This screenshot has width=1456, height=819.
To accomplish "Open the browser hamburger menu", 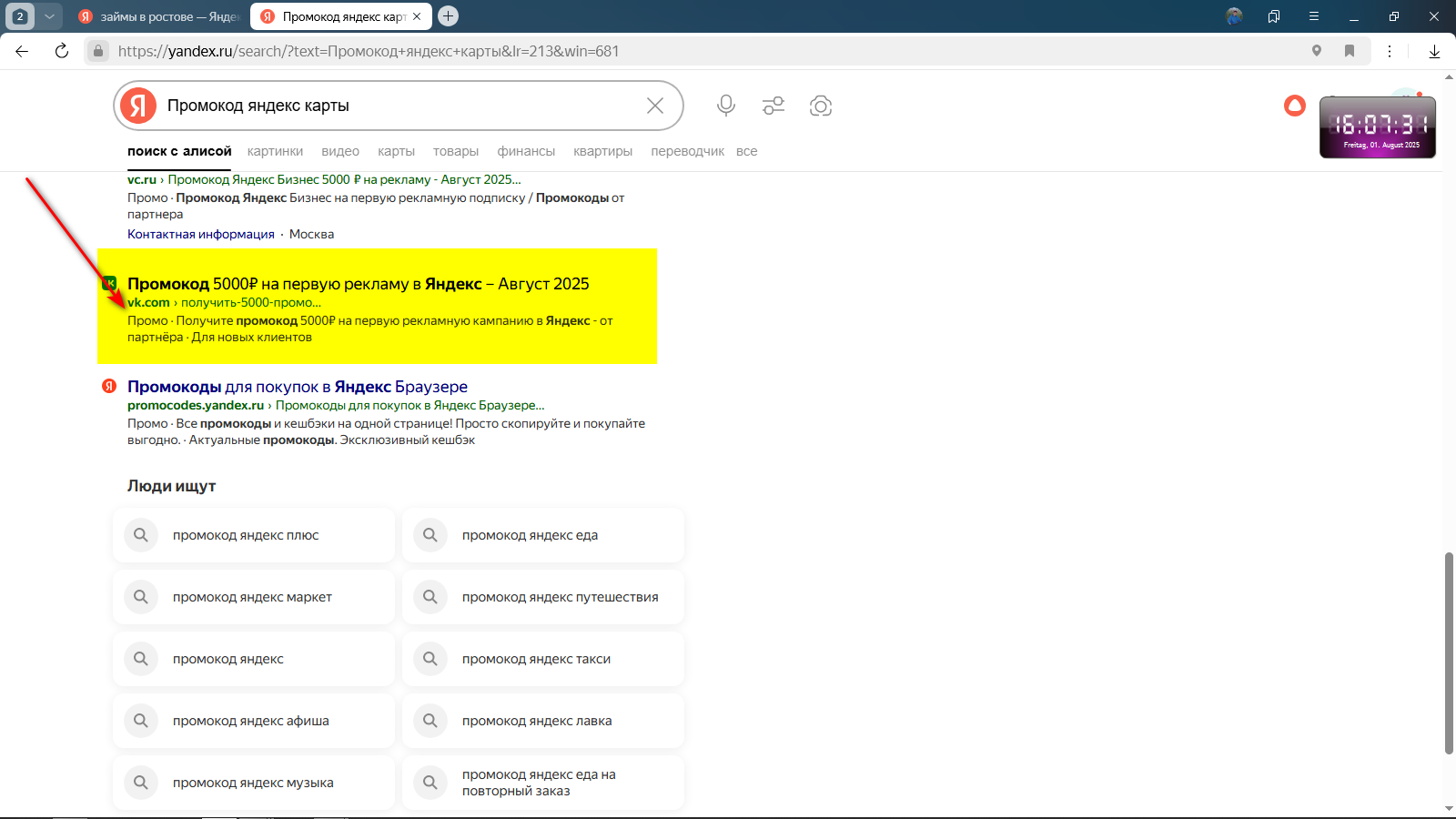I will [x=1314, y=16].
